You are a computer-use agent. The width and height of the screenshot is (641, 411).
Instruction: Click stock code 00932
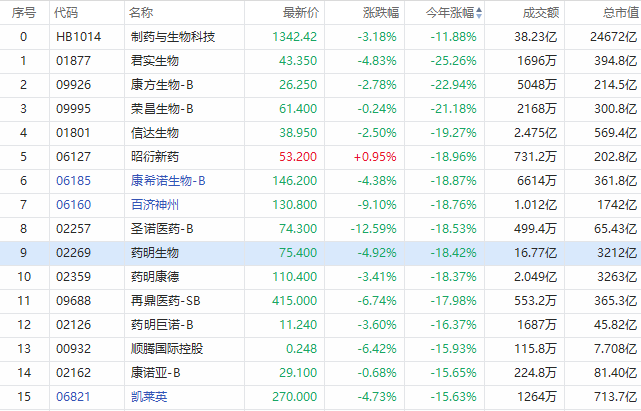[74, 349]
